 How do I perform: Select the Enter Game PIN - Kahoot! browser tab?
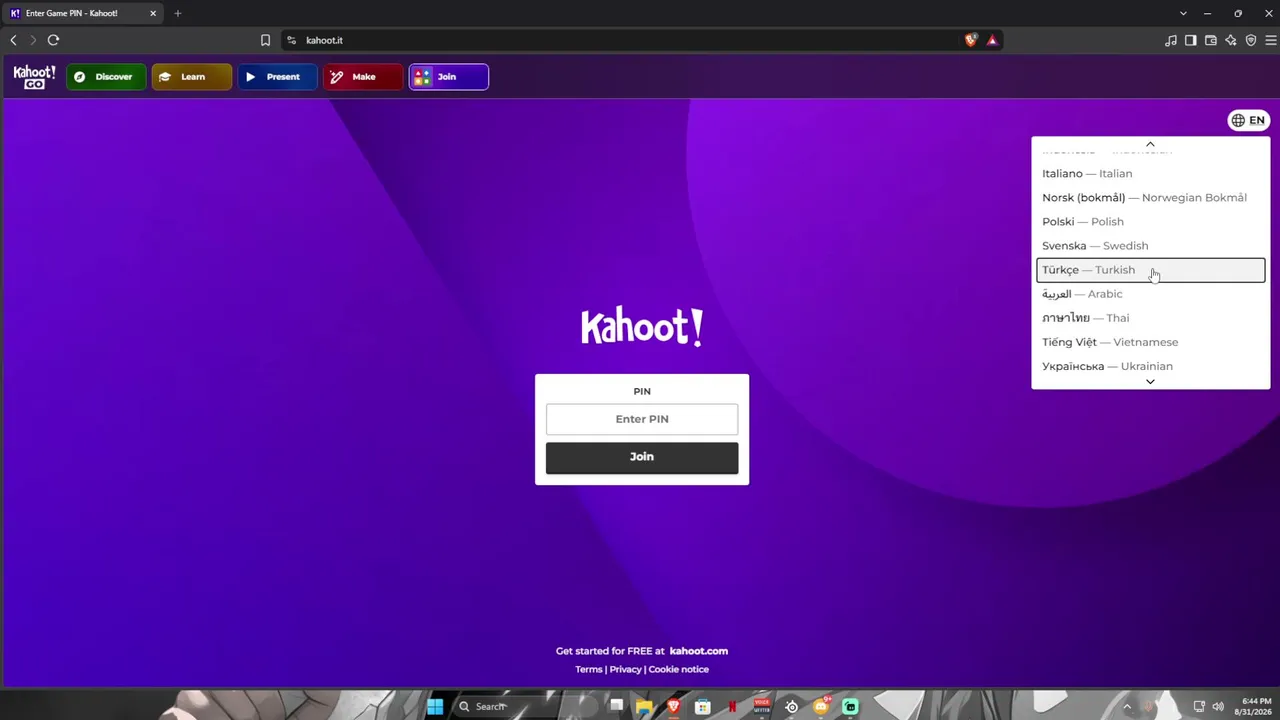coord(84,13)
